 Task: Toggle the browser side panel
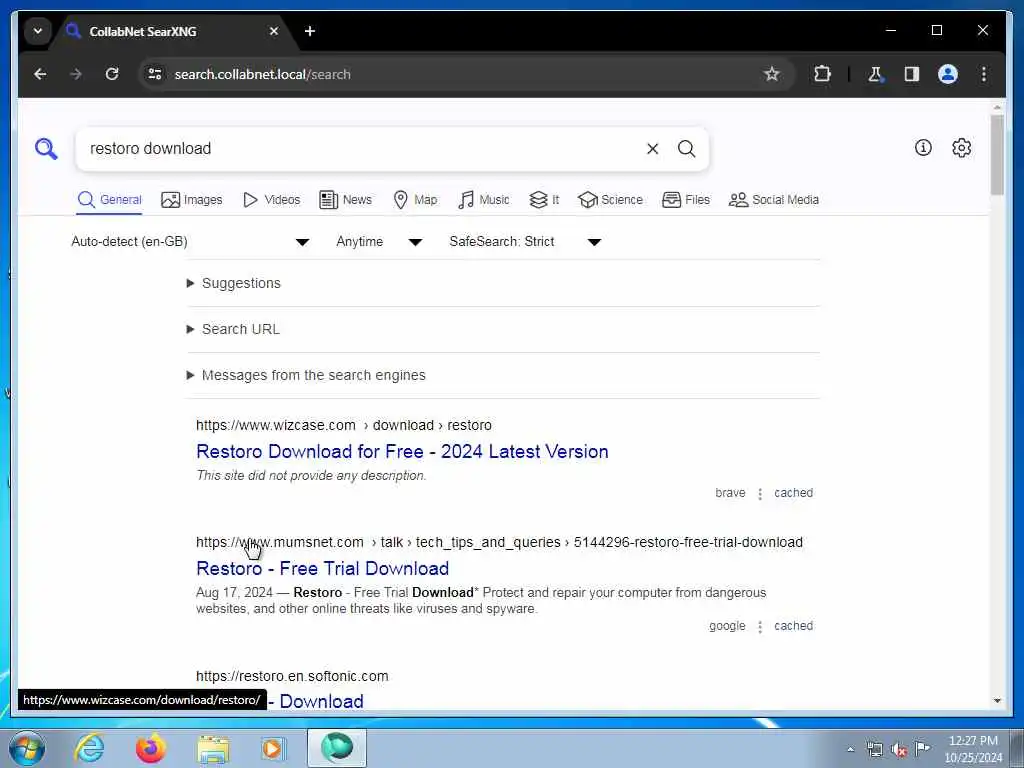(912, 74)
